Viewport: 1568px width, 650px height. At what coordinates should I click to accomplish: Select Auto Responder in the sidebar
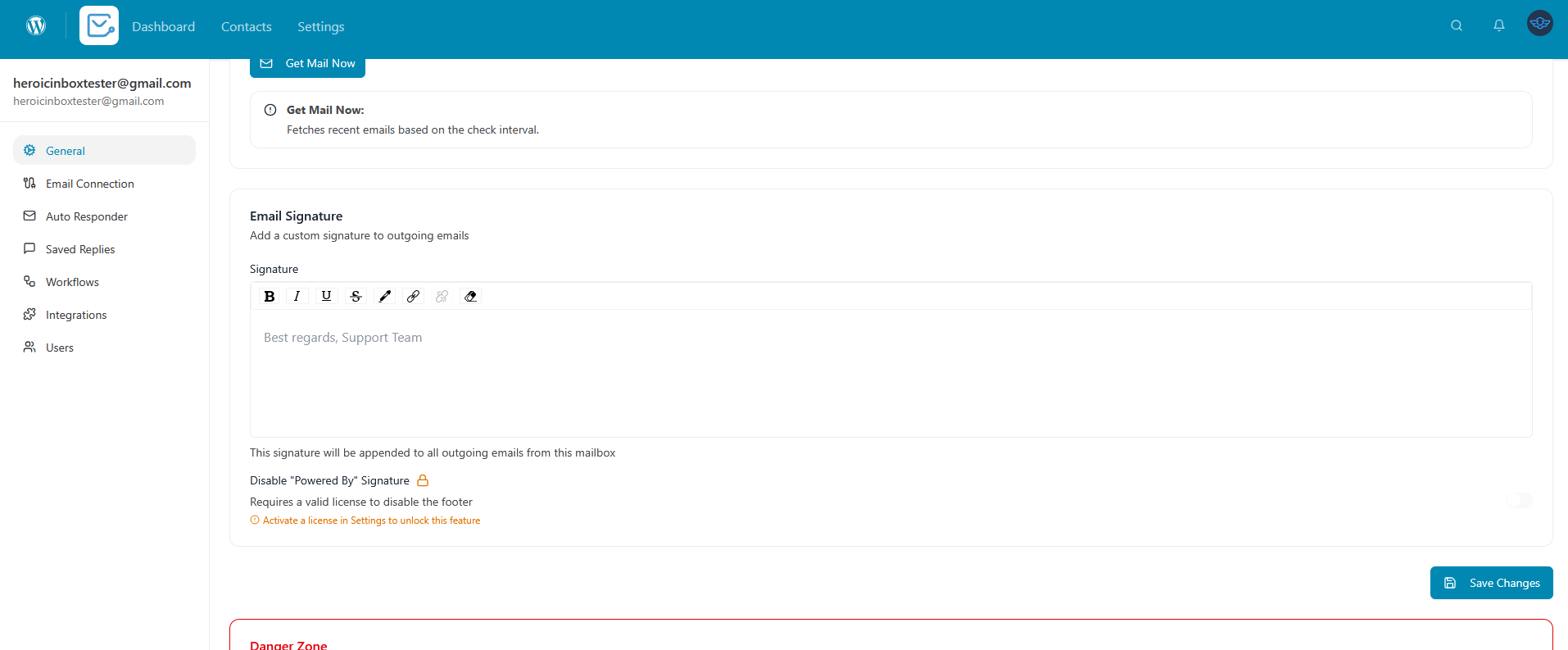87,217
